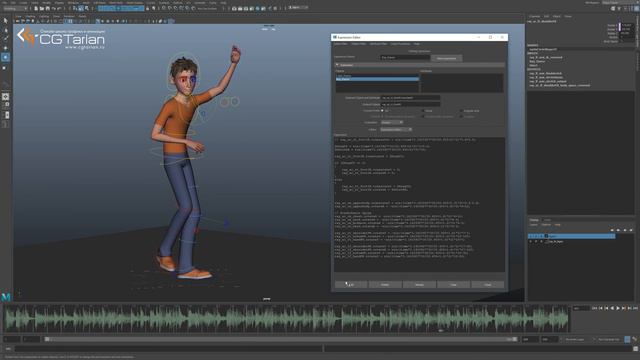Screen dimensions: 640x360
Task: Open Insert Functions menu
Action: tap(400, 44)
